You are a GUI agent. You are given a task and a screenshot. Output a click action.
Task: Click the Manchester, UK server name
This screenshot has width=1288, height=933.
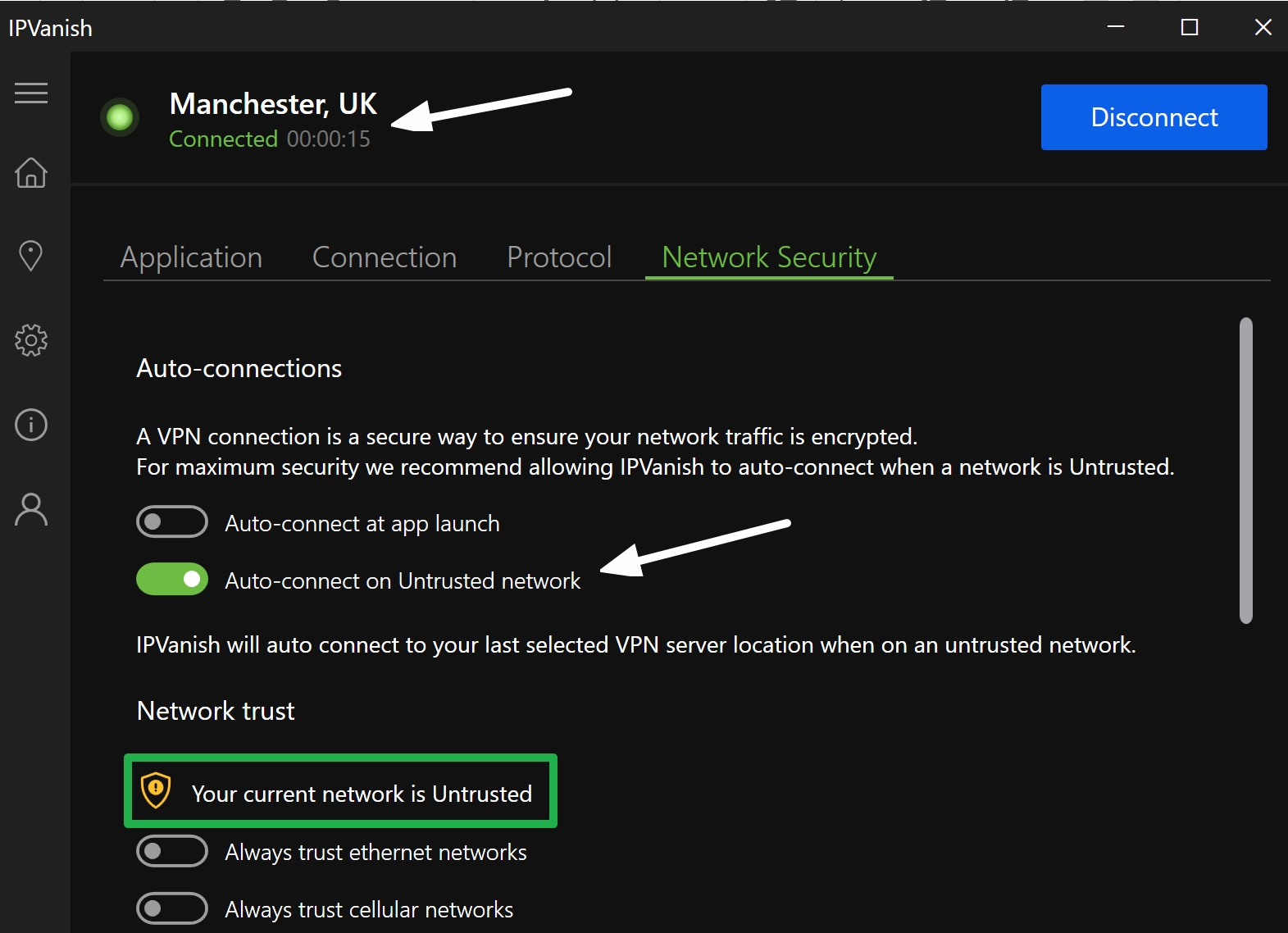(x=273, y=104)
